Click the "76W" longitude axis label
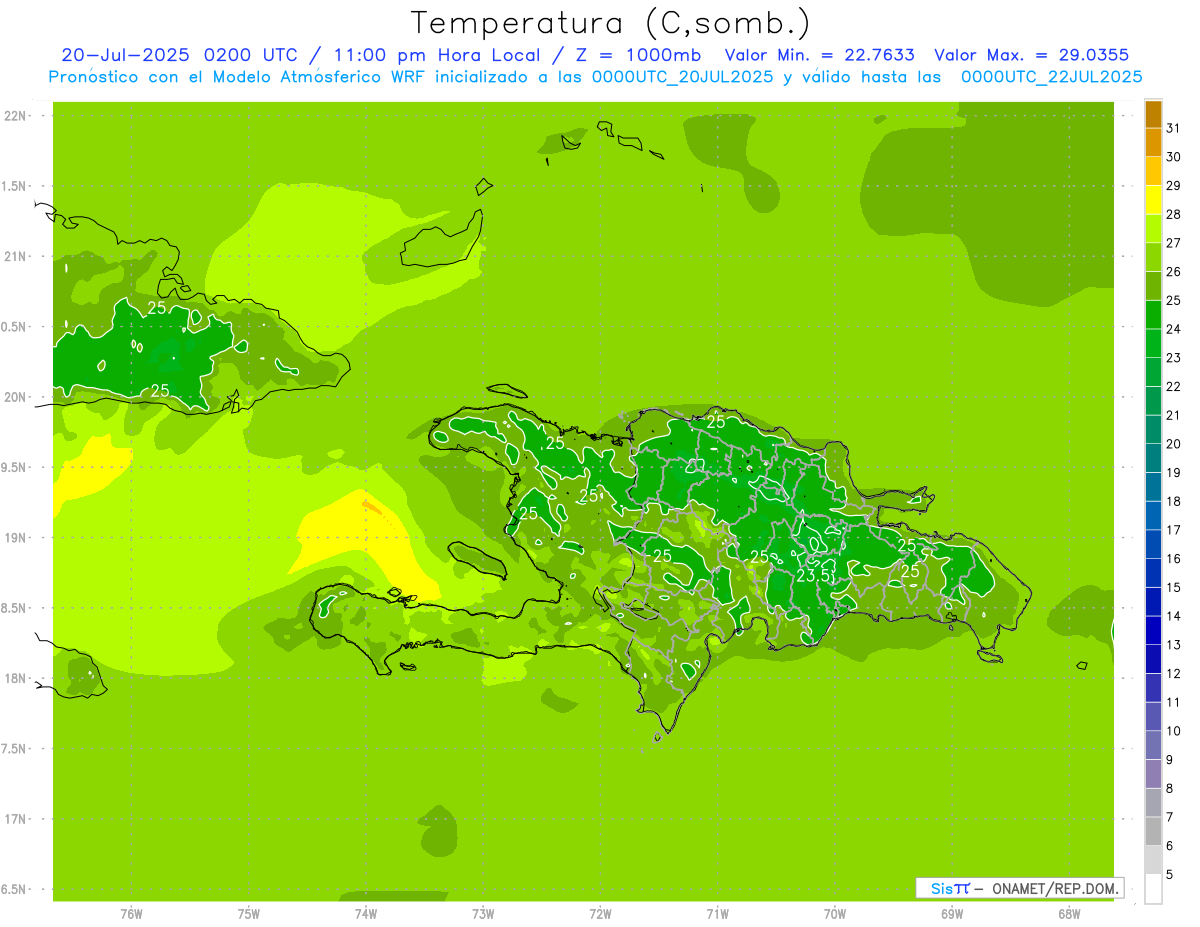The height and width of the screenshot is (927, 1200). click(131, 913)
